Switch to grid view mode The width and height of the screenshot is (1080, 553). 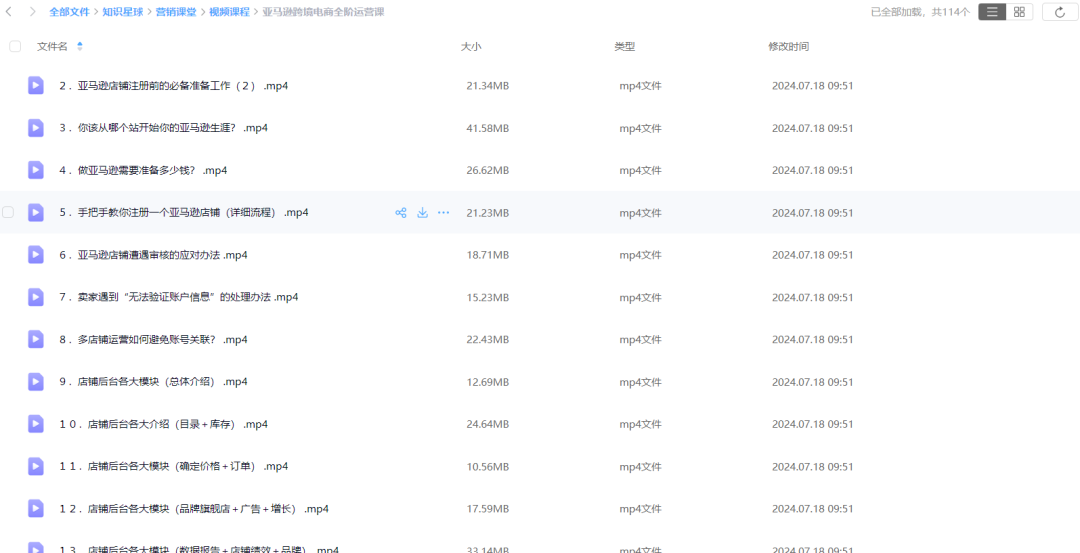coord(1019,12)
